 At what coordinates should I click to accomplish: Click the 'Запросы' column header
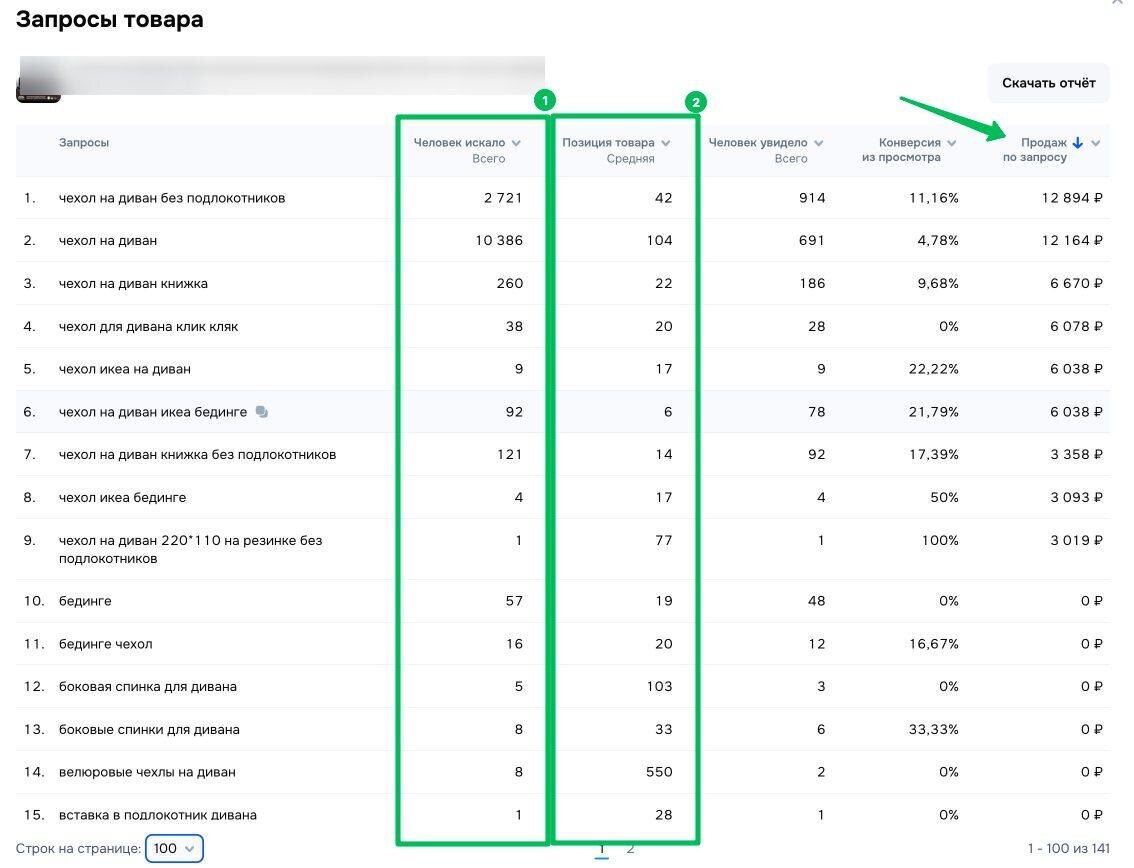[84, 142]
